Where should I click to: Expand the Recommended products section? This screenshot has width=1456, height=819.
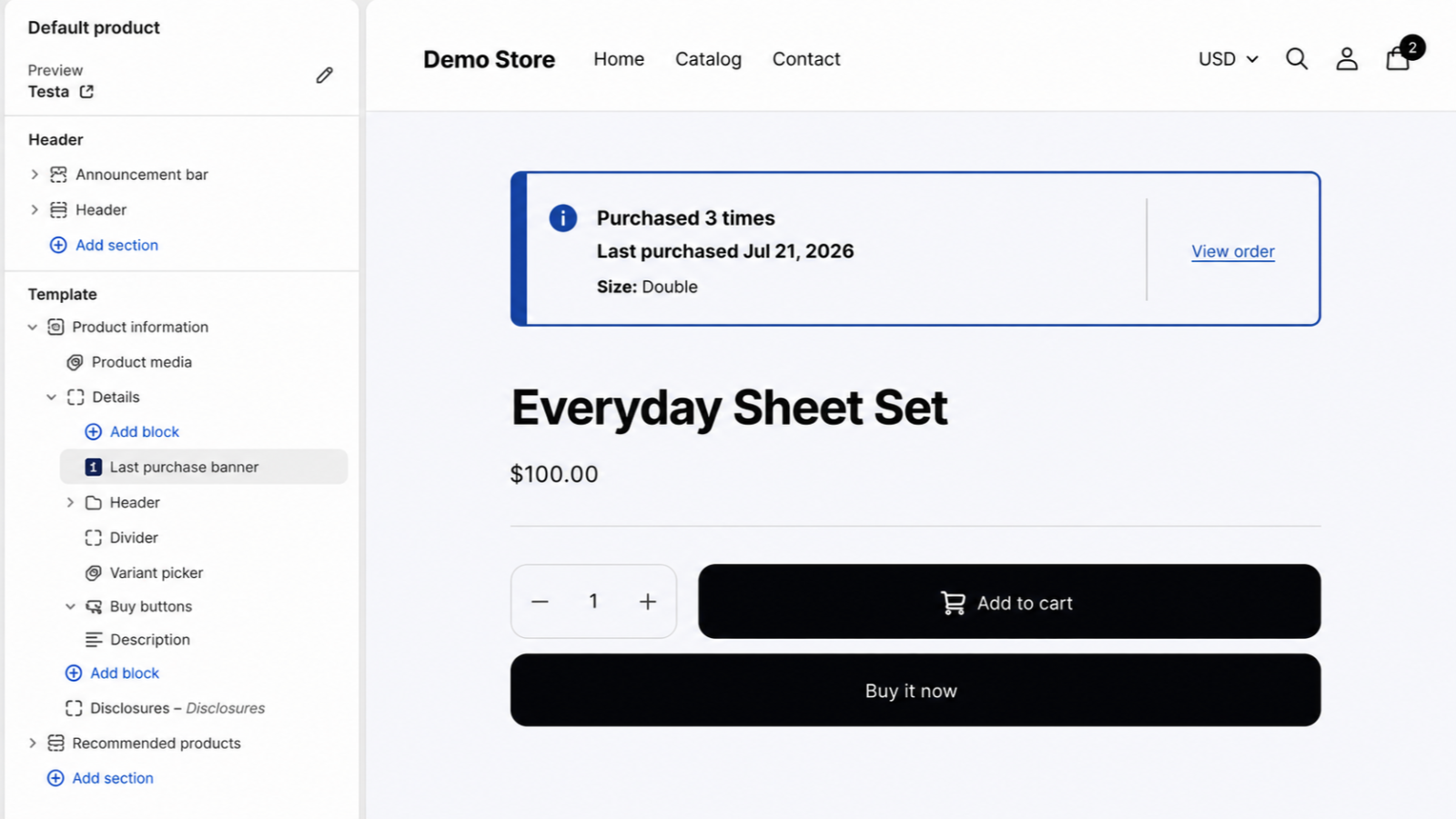tap(33, 743)
